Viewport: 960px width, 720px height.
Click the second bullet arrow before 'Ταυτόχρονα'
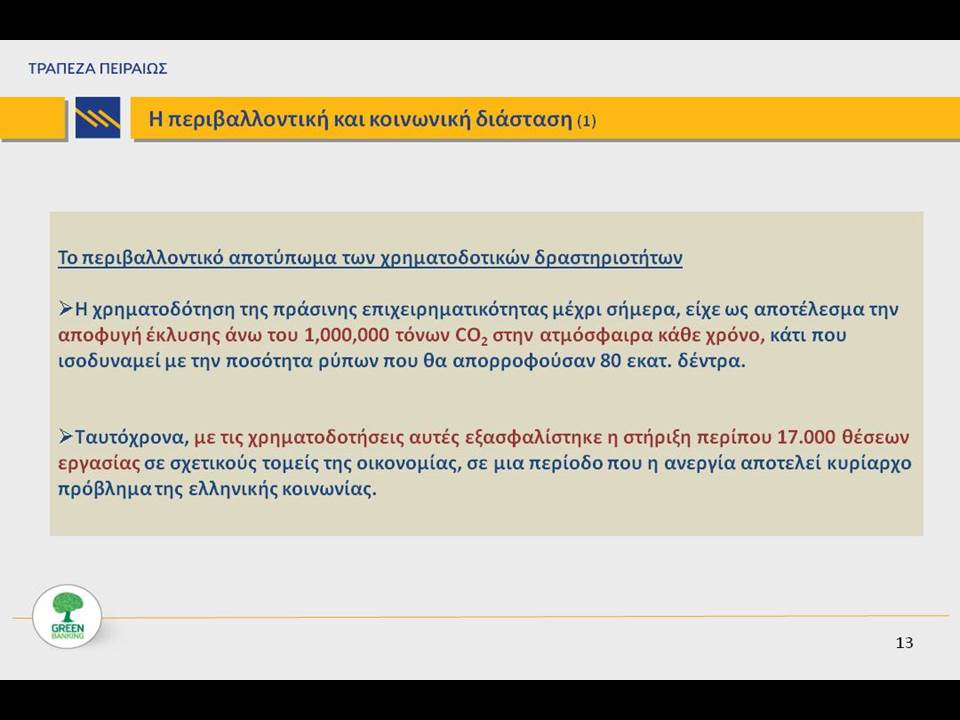66,437
